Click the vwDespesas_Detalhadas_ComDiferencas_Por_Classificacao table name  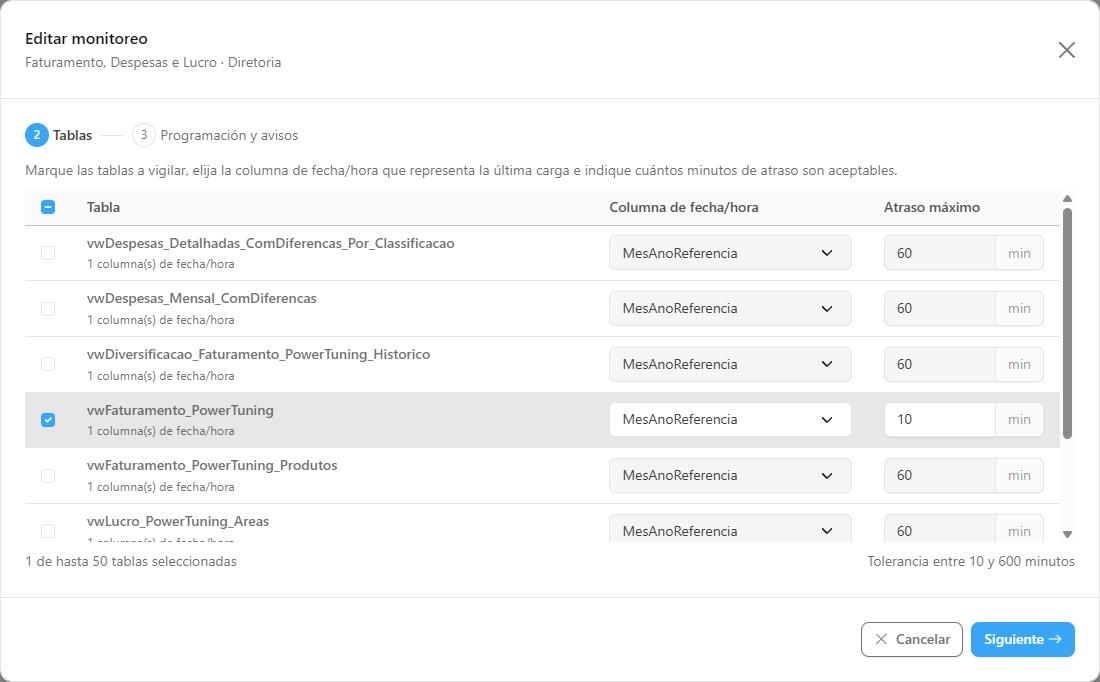coord(271,243)
